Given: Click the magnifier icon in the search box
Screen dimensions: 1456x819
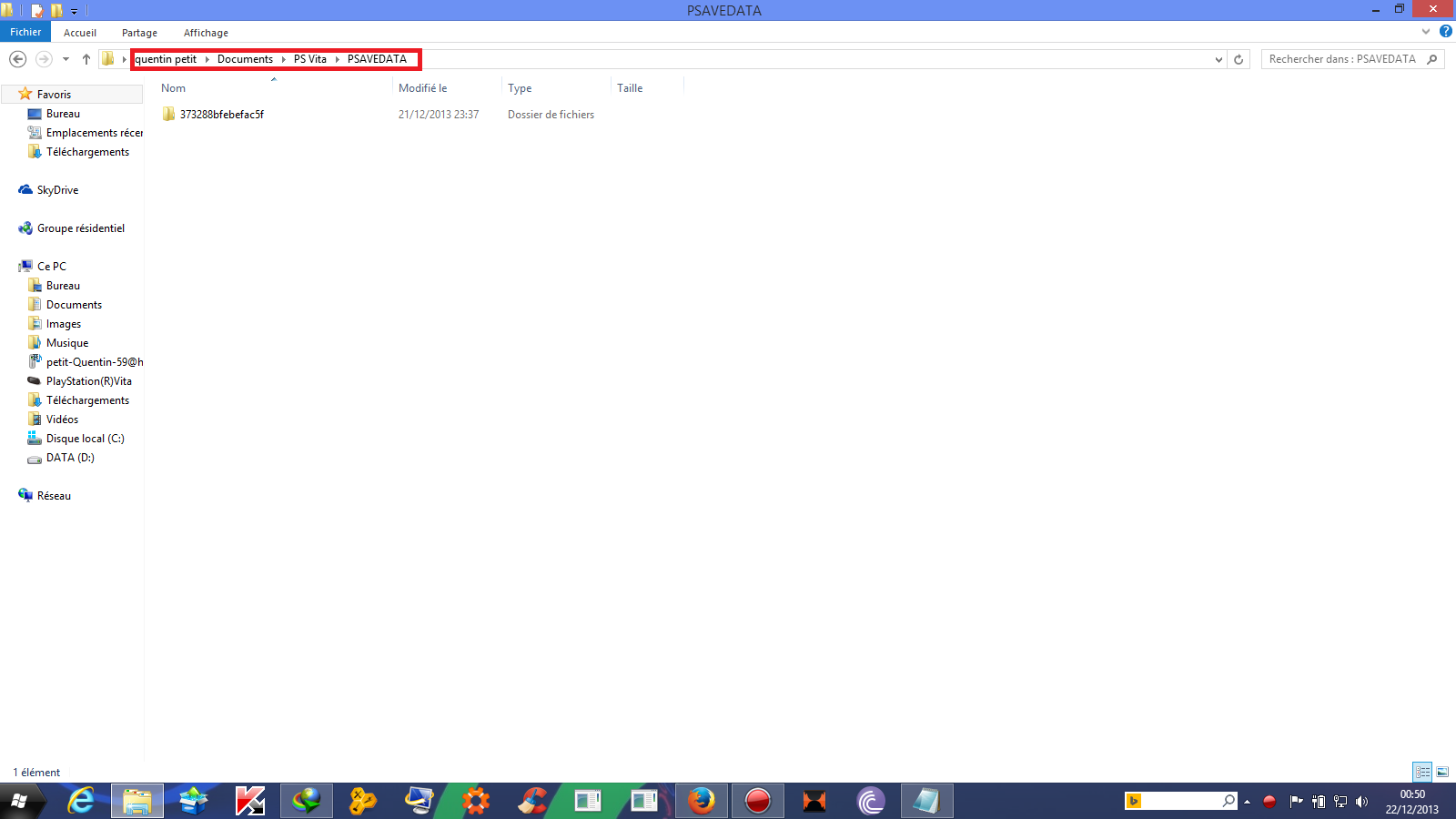Looking at the screenshot, I should pos(1432,59).
